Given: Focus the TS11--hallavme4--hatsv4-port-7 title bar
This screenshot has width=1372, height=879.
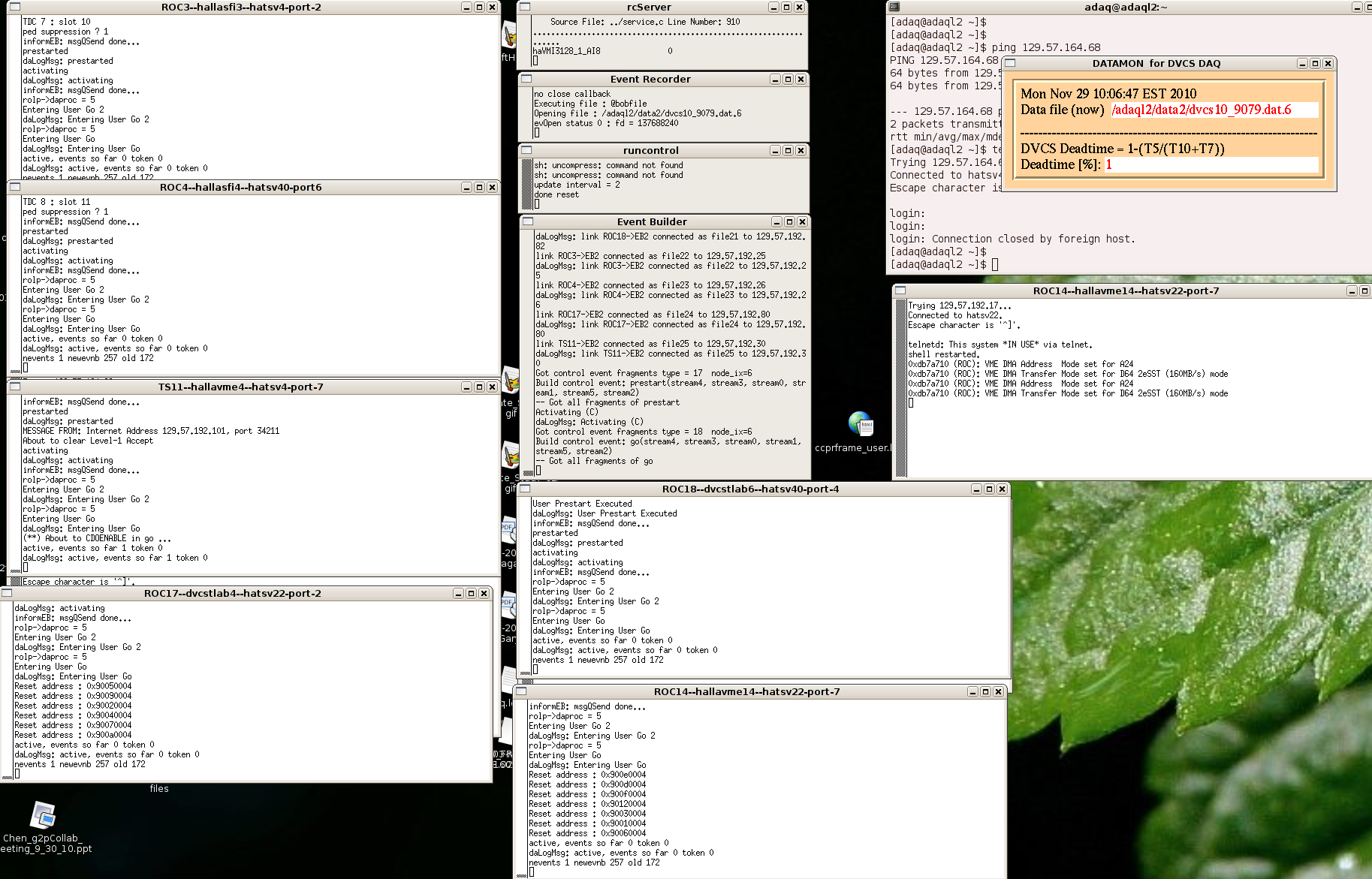Looking at the screenshot, I should tap(240, 387).
